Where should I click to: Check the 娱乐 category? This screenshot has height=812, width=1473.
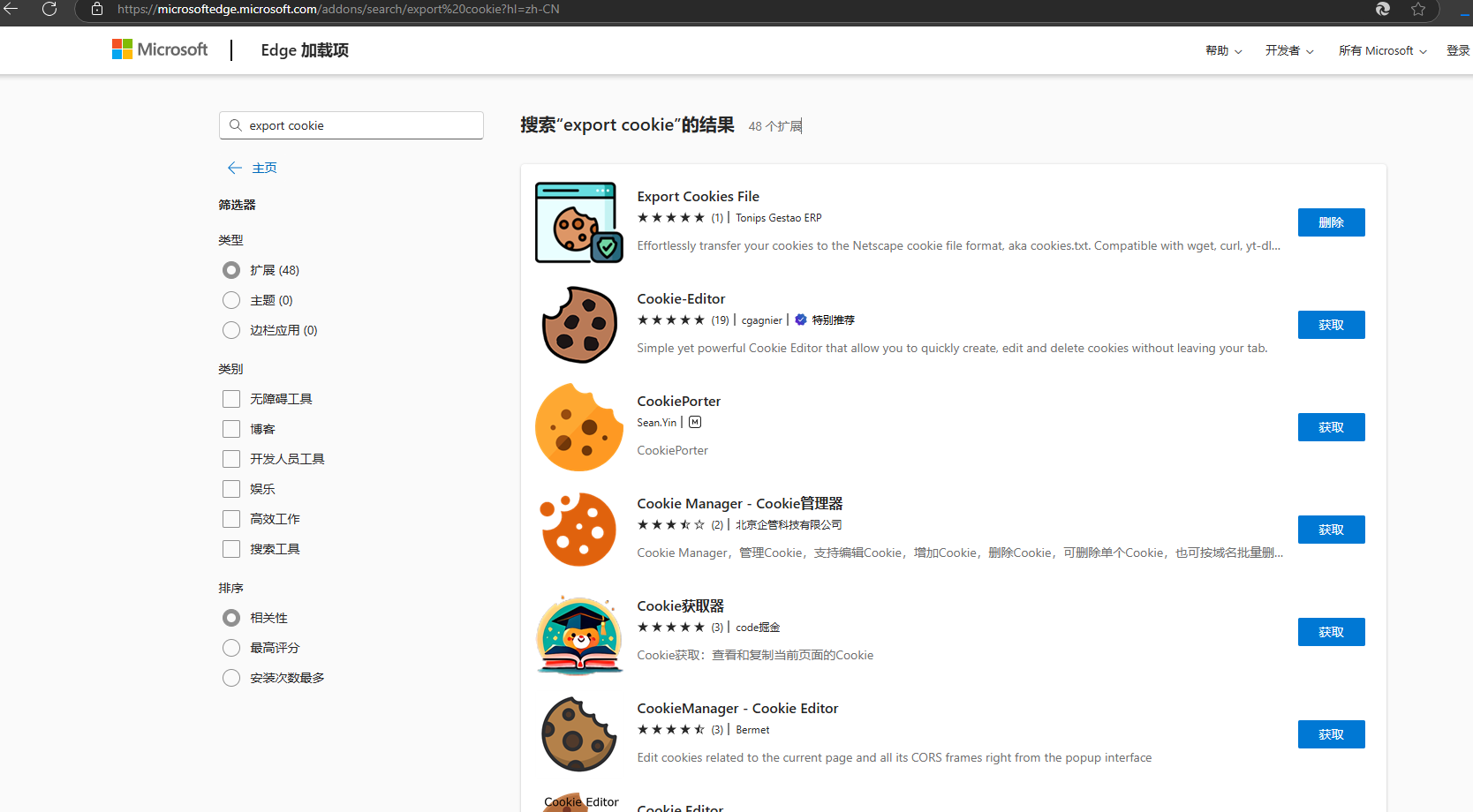click(231, 489)
